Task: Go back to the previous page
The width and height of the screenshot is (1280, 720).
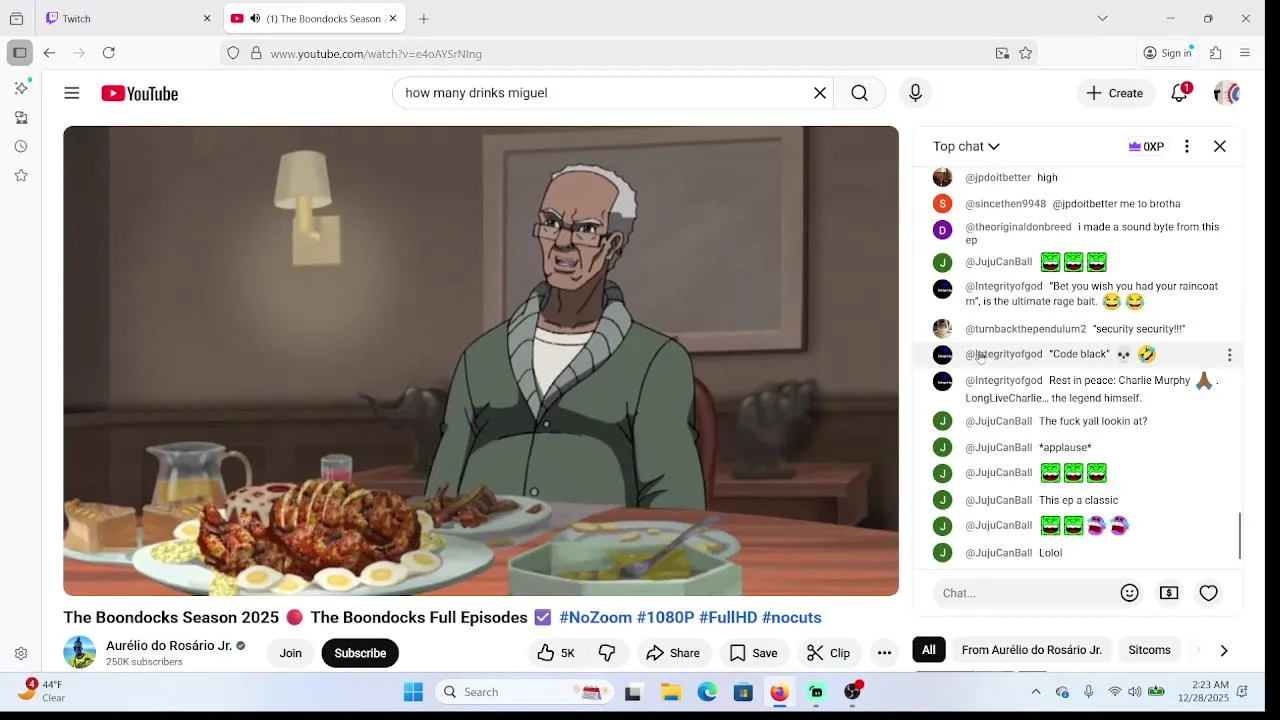Action: pos(49,53)
